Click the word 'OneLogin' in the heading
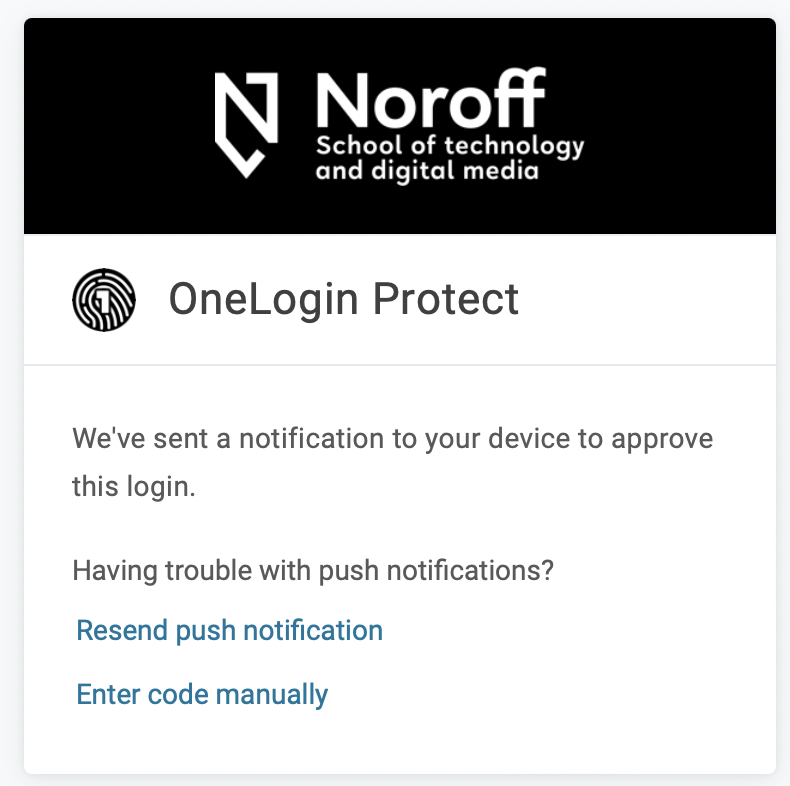 tap(264, 299)
